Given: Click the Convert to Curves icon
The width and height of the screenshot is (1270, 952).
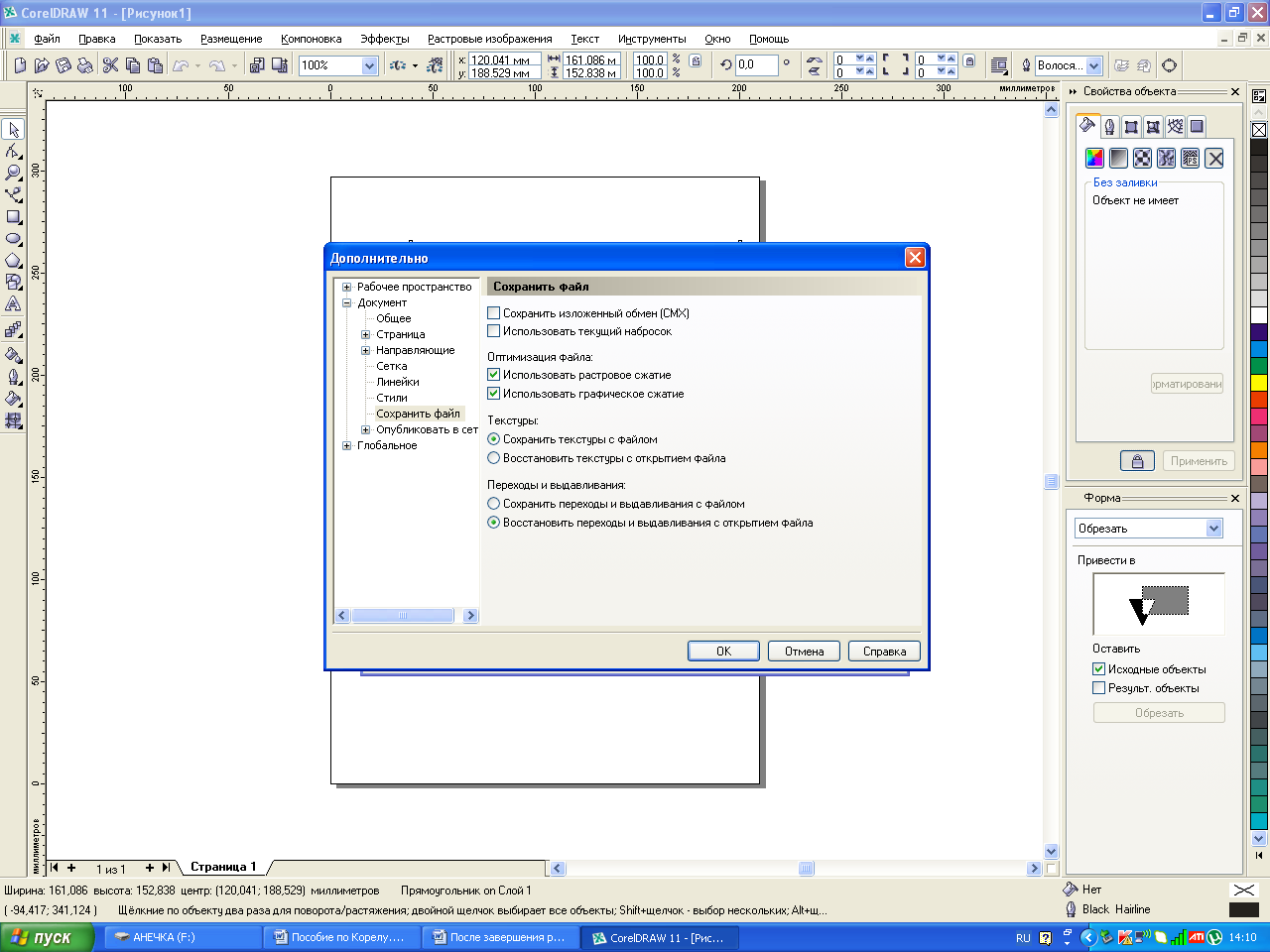Looking at the screenshot, I should click(x=1170, y=65).
